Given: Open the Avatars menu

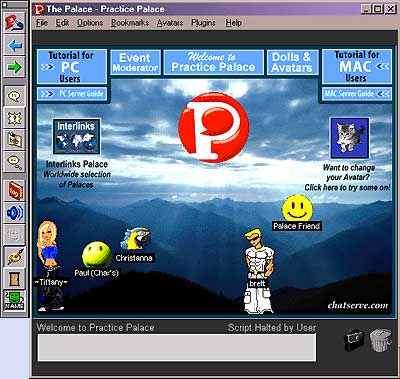Looking at the screenshot, I should pyautogui.click(x=170, y=23).
